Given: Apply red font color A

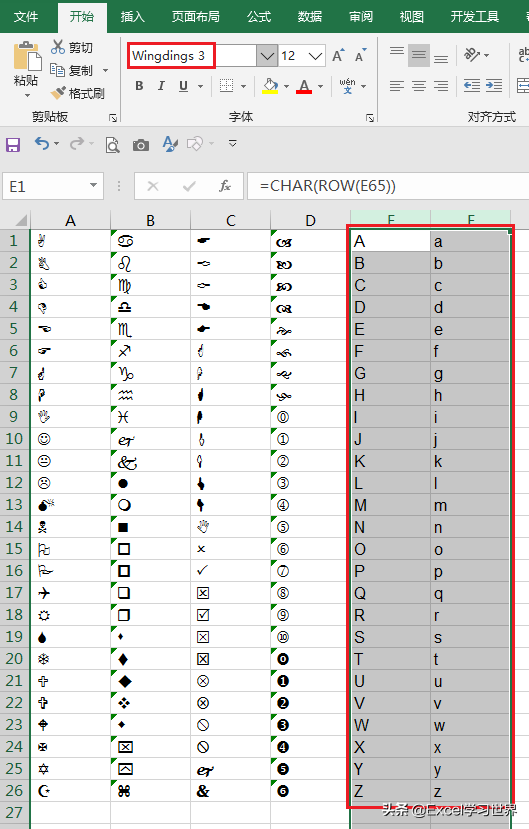Looking at the screenshot, I should [304, 86].
